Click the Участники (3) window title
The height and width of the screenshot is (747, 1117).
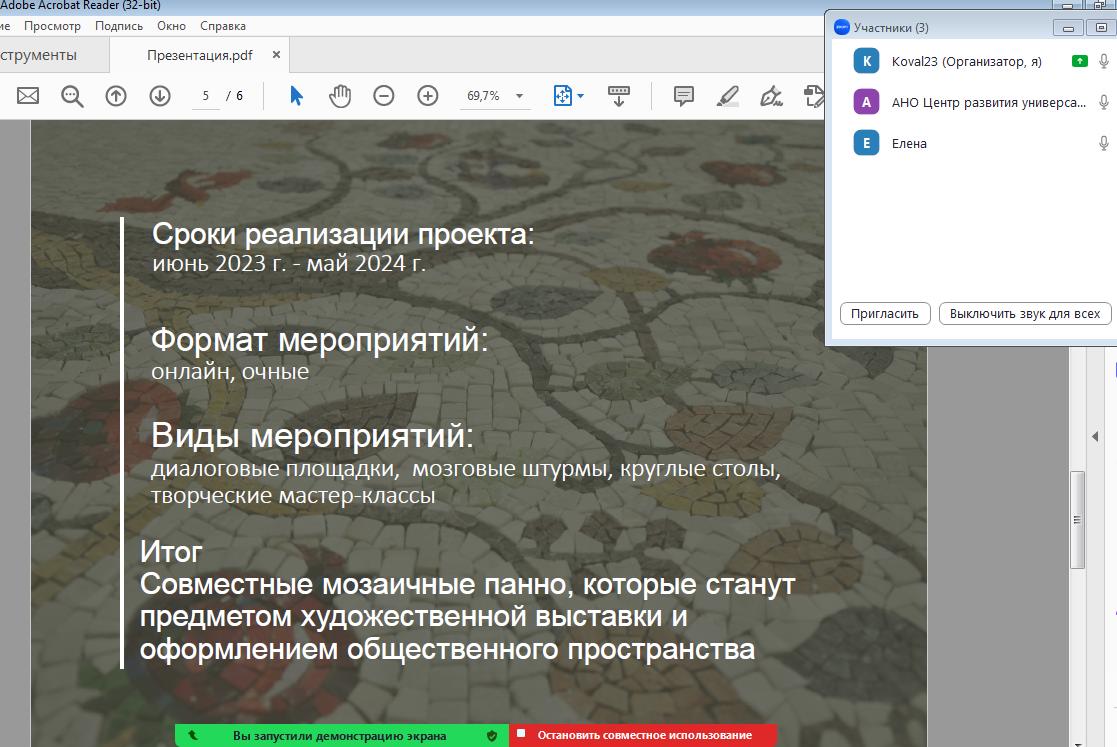(891, 28)
